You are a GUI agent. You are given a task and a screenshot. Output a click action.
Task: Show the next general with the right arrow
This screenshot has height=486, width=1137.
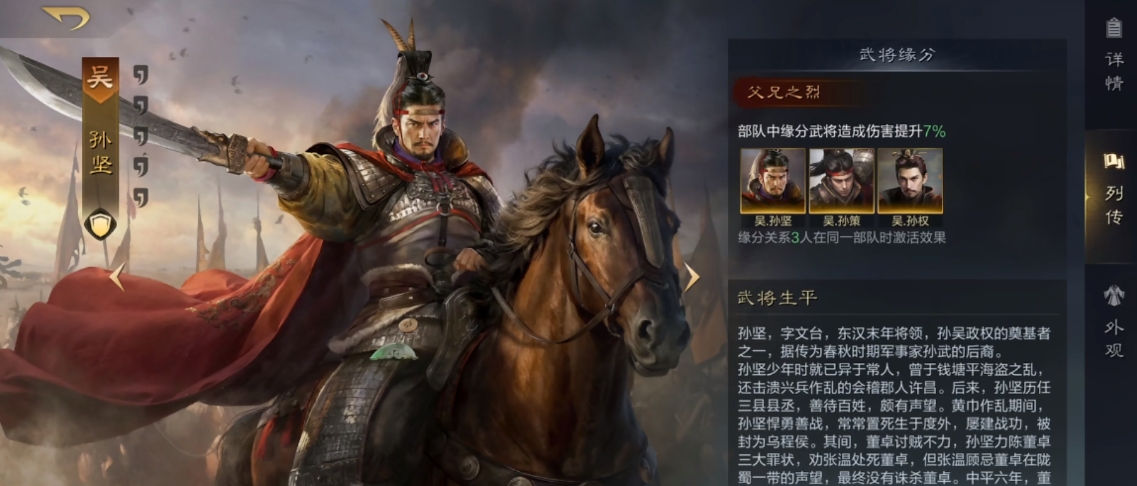692,277
